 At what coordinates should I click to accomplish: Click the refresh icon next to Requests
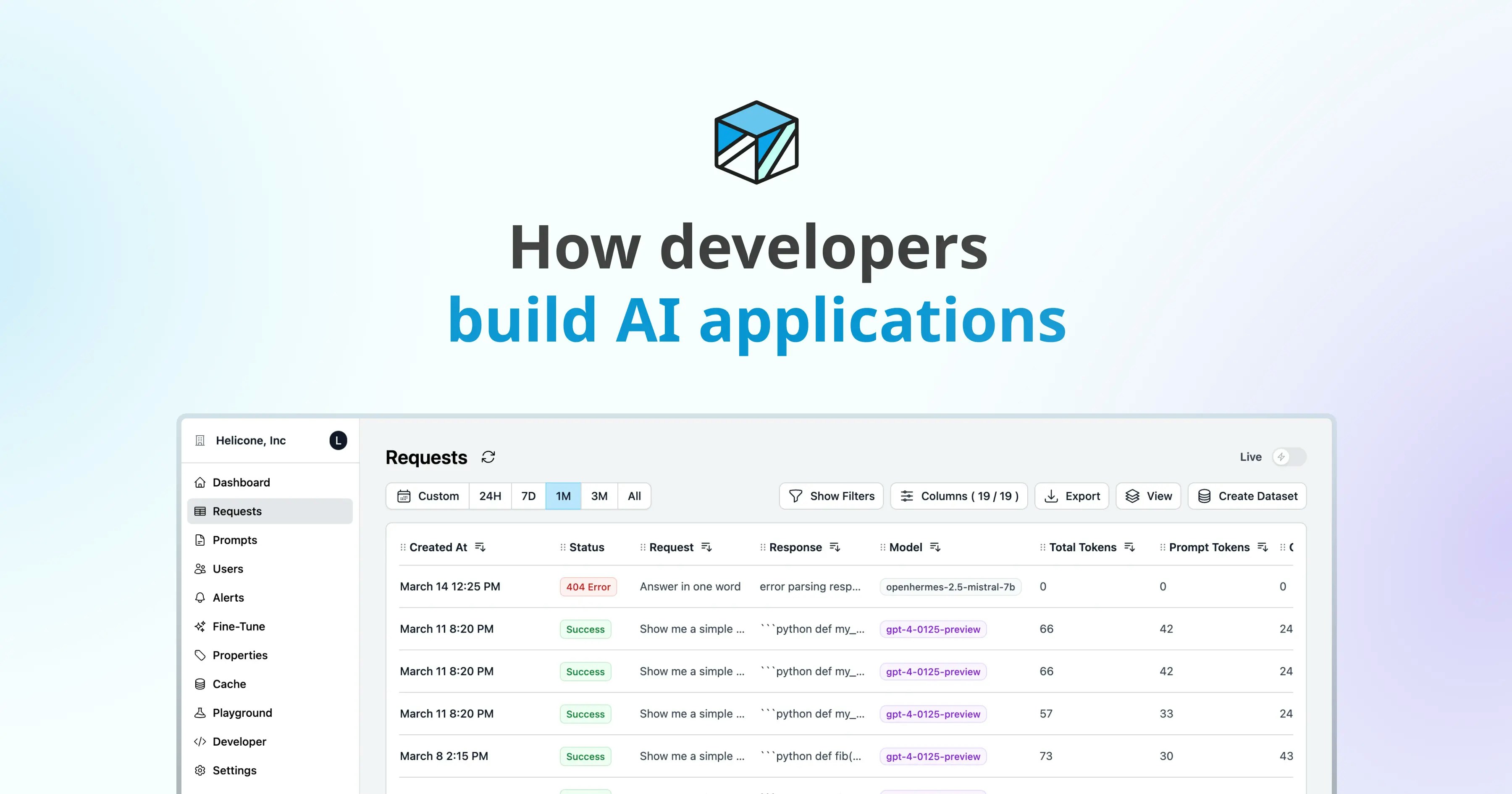[488, 457]
